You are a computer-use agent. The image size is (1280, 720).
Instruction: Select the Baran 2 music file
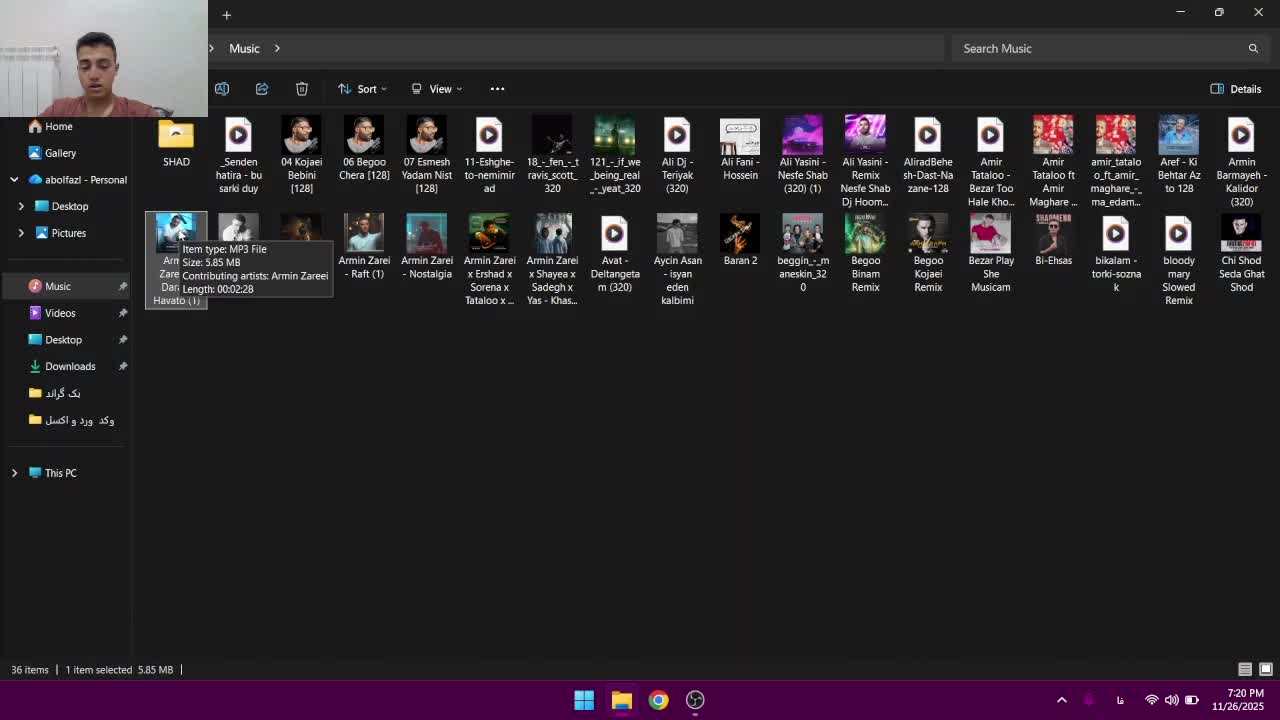click(x=740, y=240)
